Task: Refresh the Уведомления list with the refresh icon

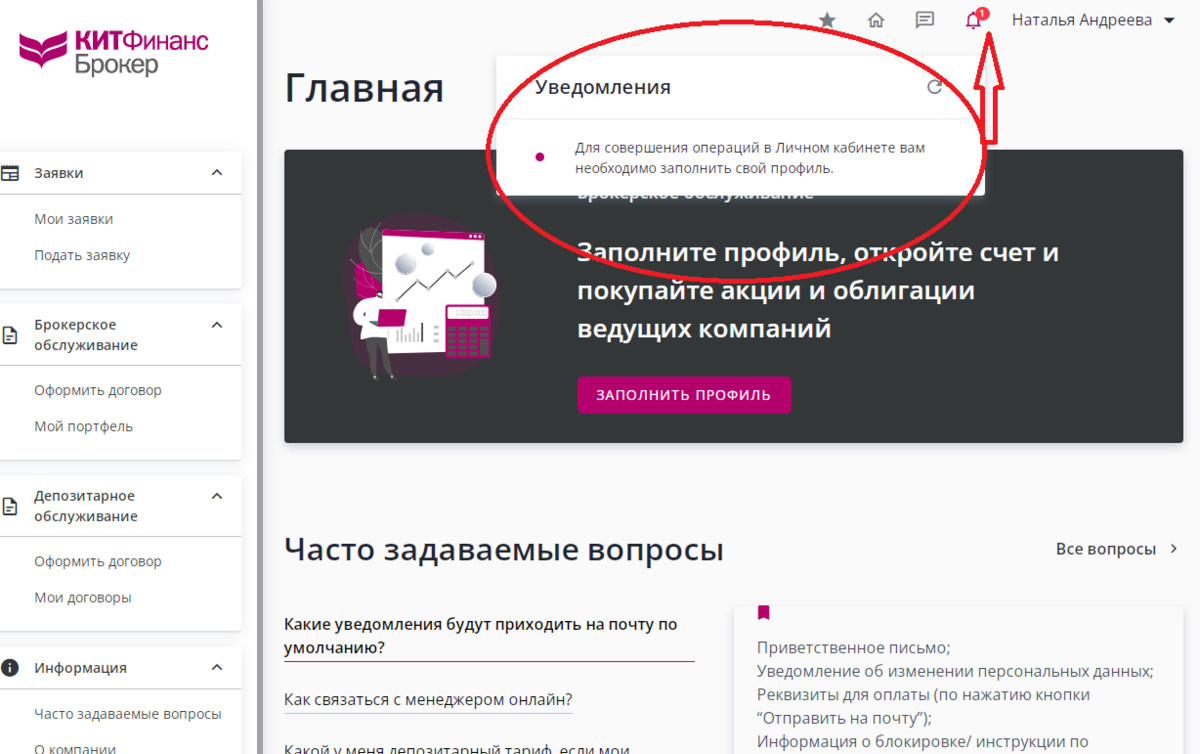Action: 935,87
